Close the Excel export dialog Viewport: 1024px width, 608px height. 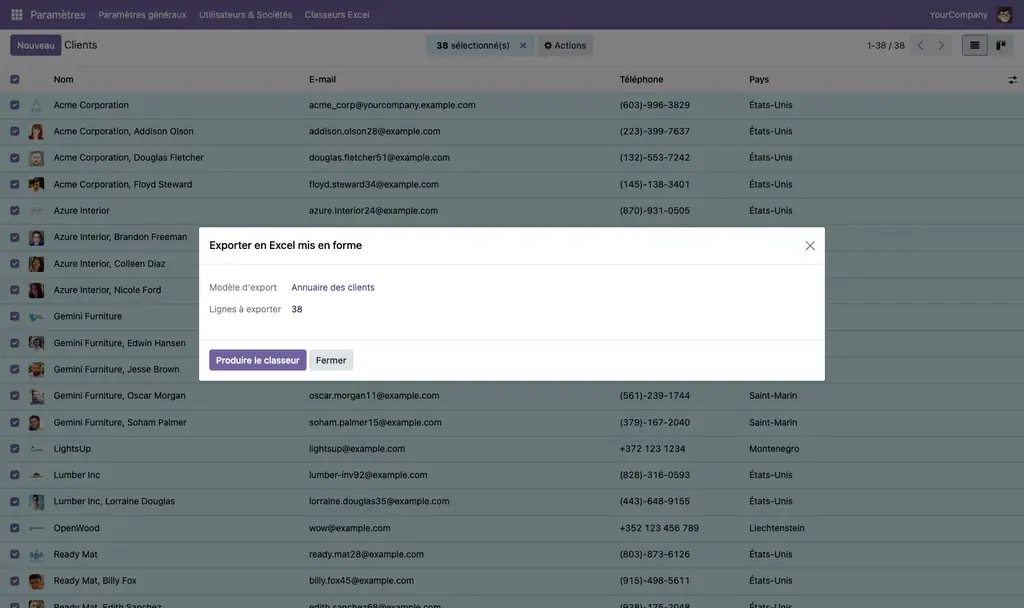pos(810,246)
